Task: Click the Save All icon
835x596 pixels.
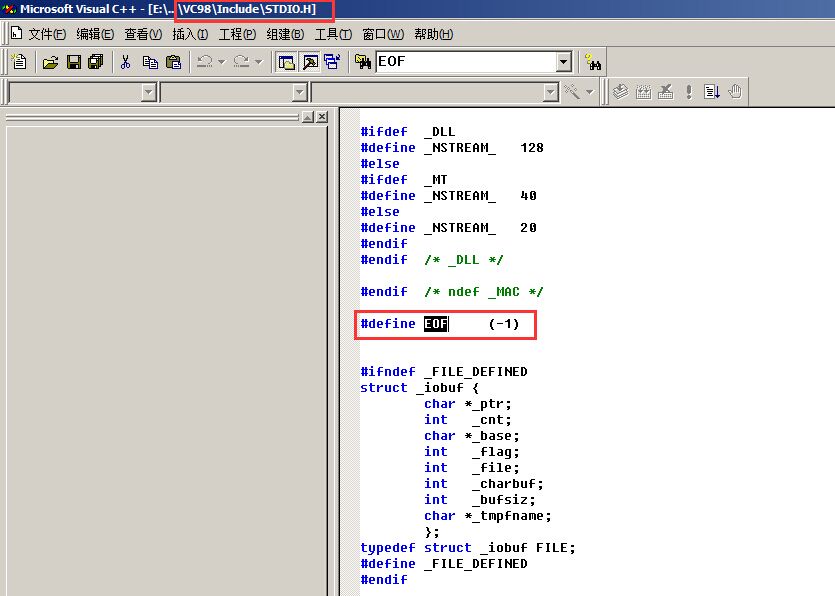Action: [95, 62]
